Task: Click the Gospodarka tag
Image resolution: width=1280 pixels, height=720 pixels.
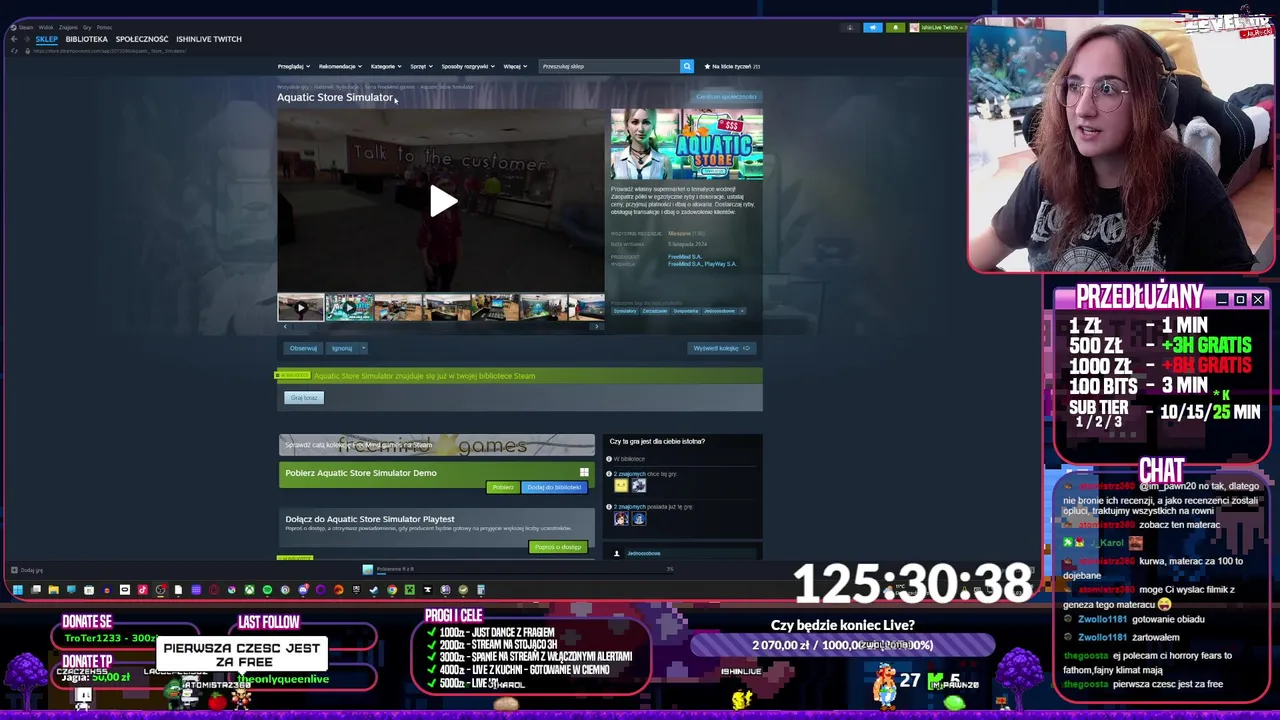Action: pyautogui.click(x=686, y=311)
